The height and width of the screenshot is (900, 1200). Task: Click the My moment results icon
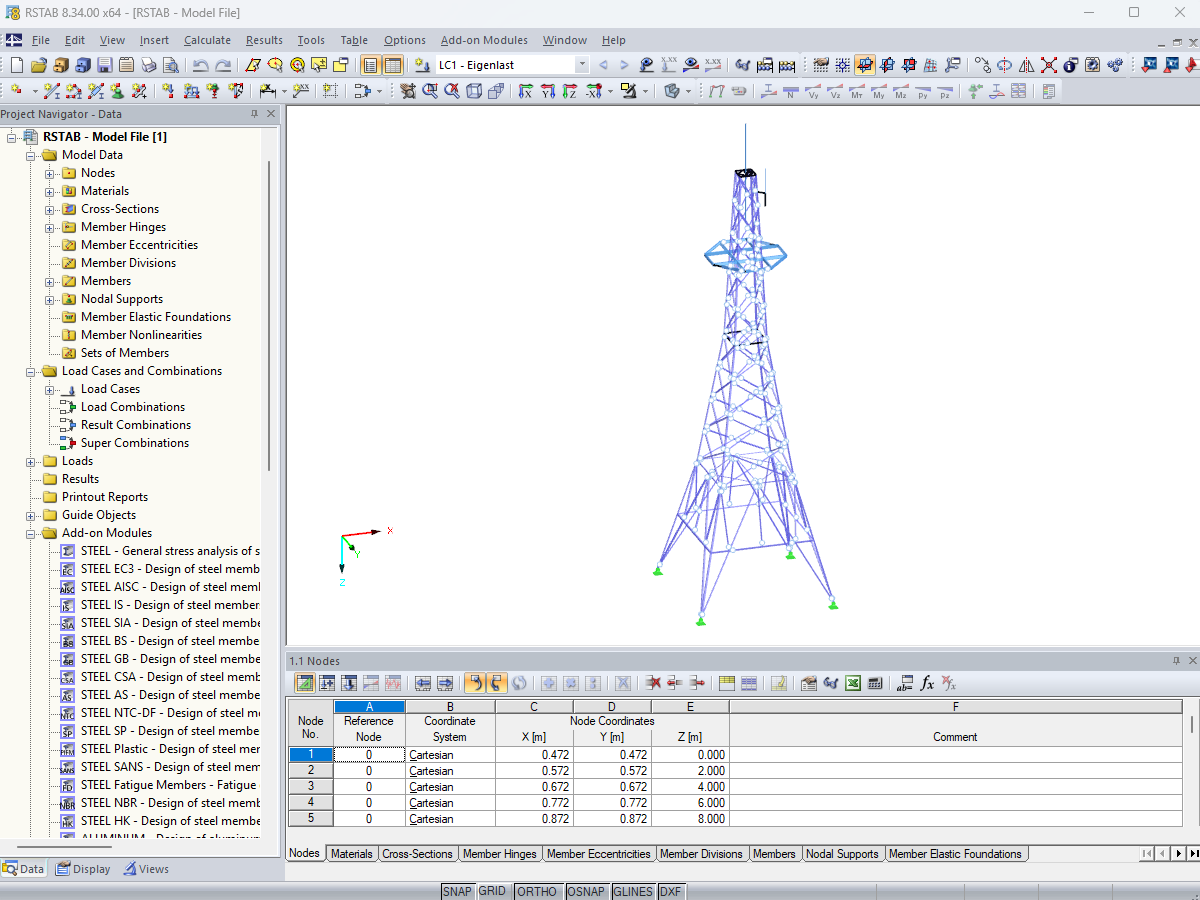[x=878, y=91]
